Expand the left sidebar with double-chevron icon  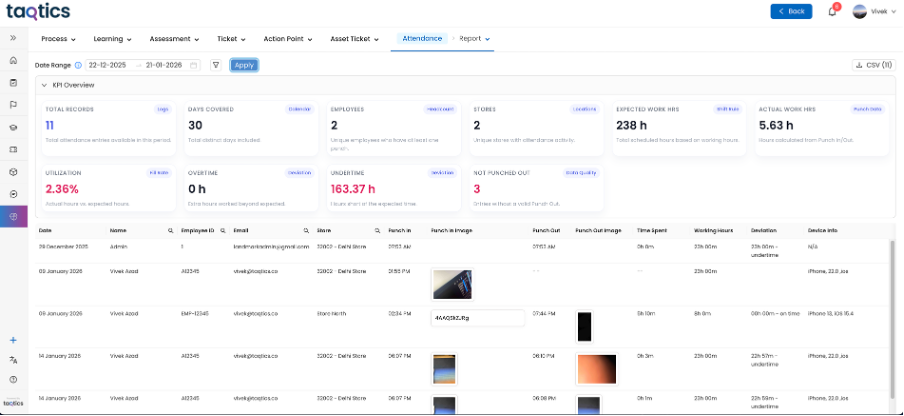click(x=13, y=38)
